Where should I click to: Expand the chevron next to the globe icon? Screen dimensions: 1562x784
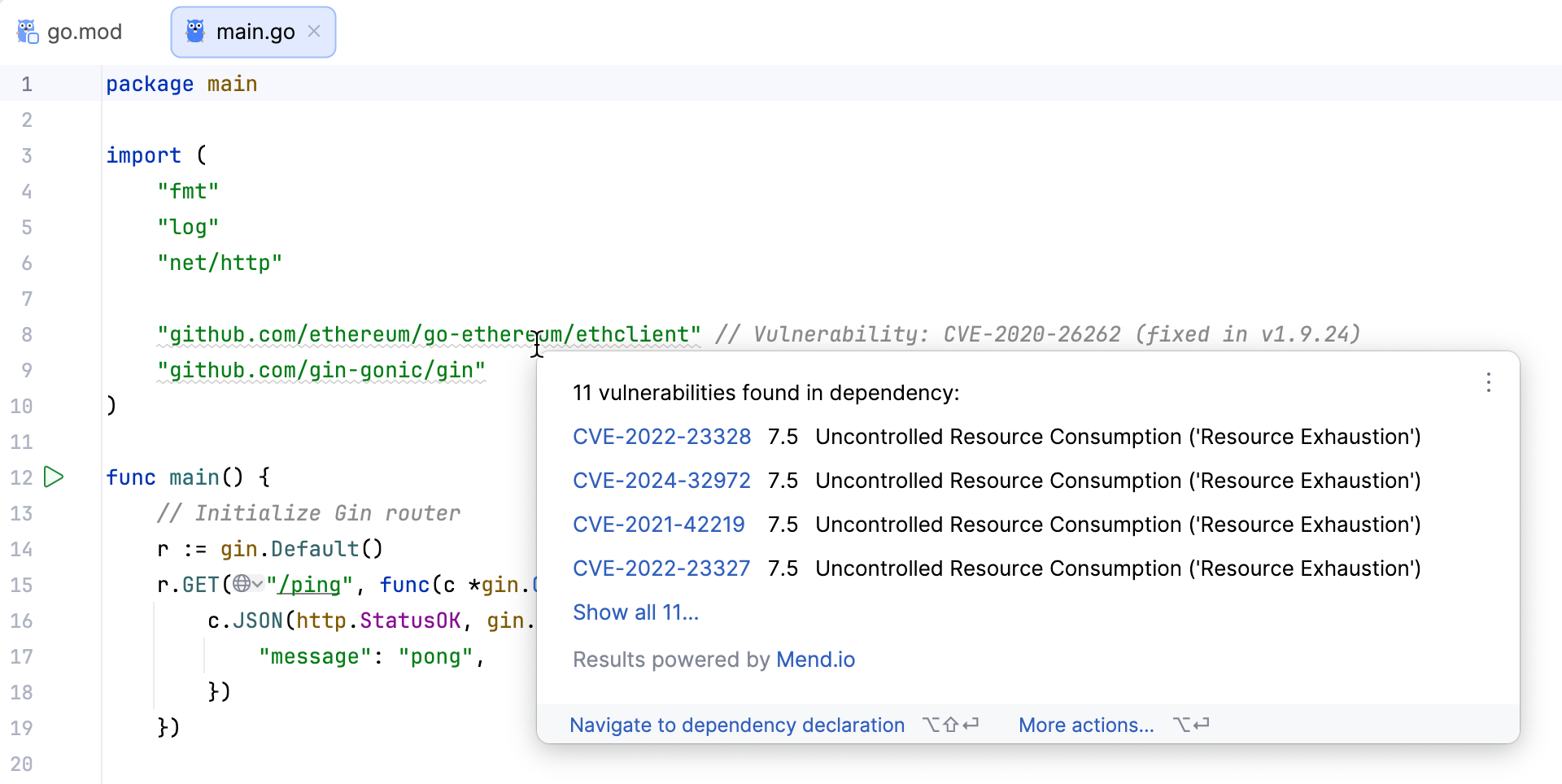(258, 584)
